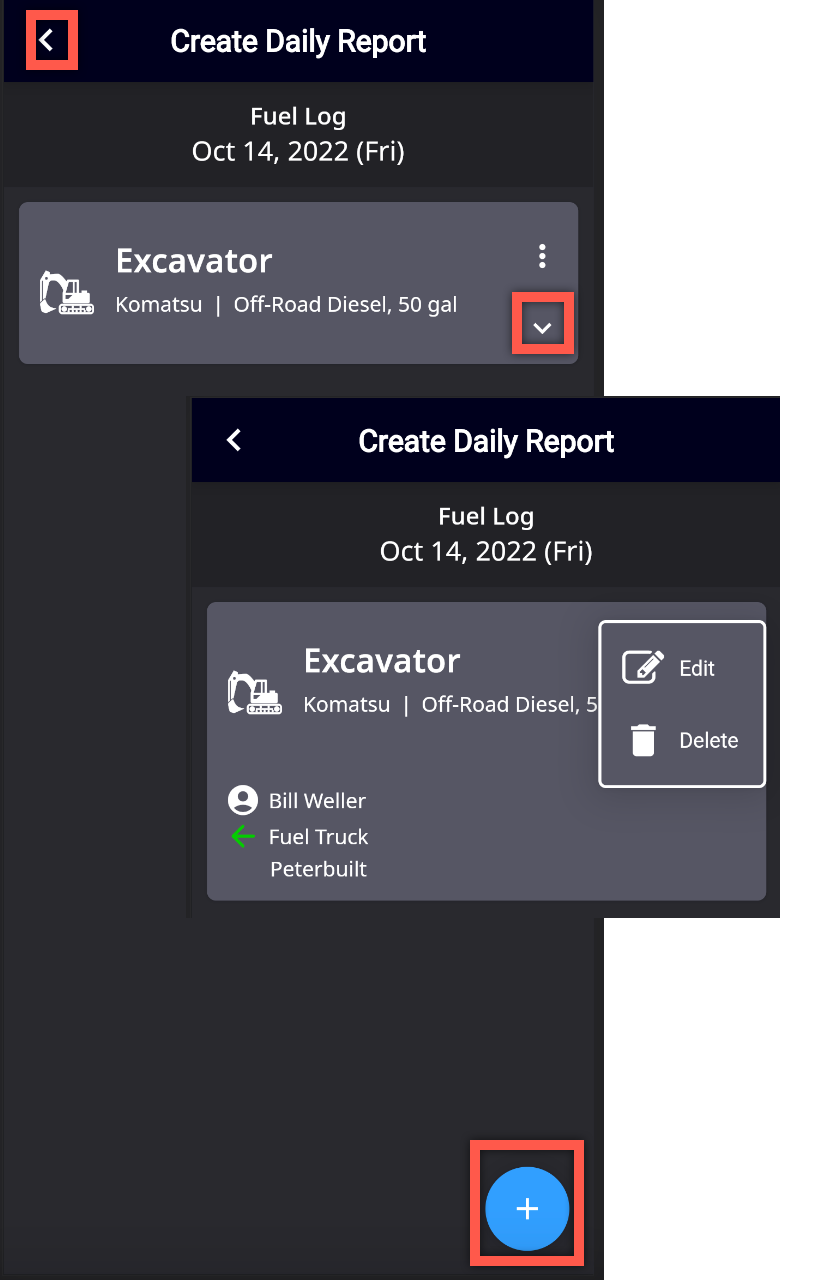This screenshot has width=832, height=1280.
Task: Click the green arrow beside Fuel Truck
Action: click(x=243, y=836)
